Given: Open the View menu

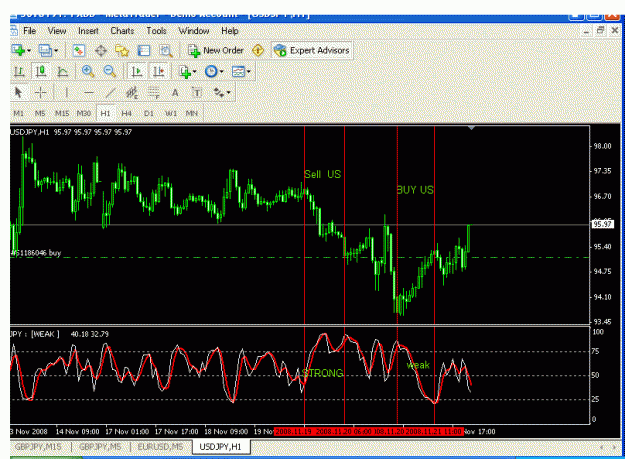Looking at the screenshot, I should pyautogui.click(x=57, y=31).
